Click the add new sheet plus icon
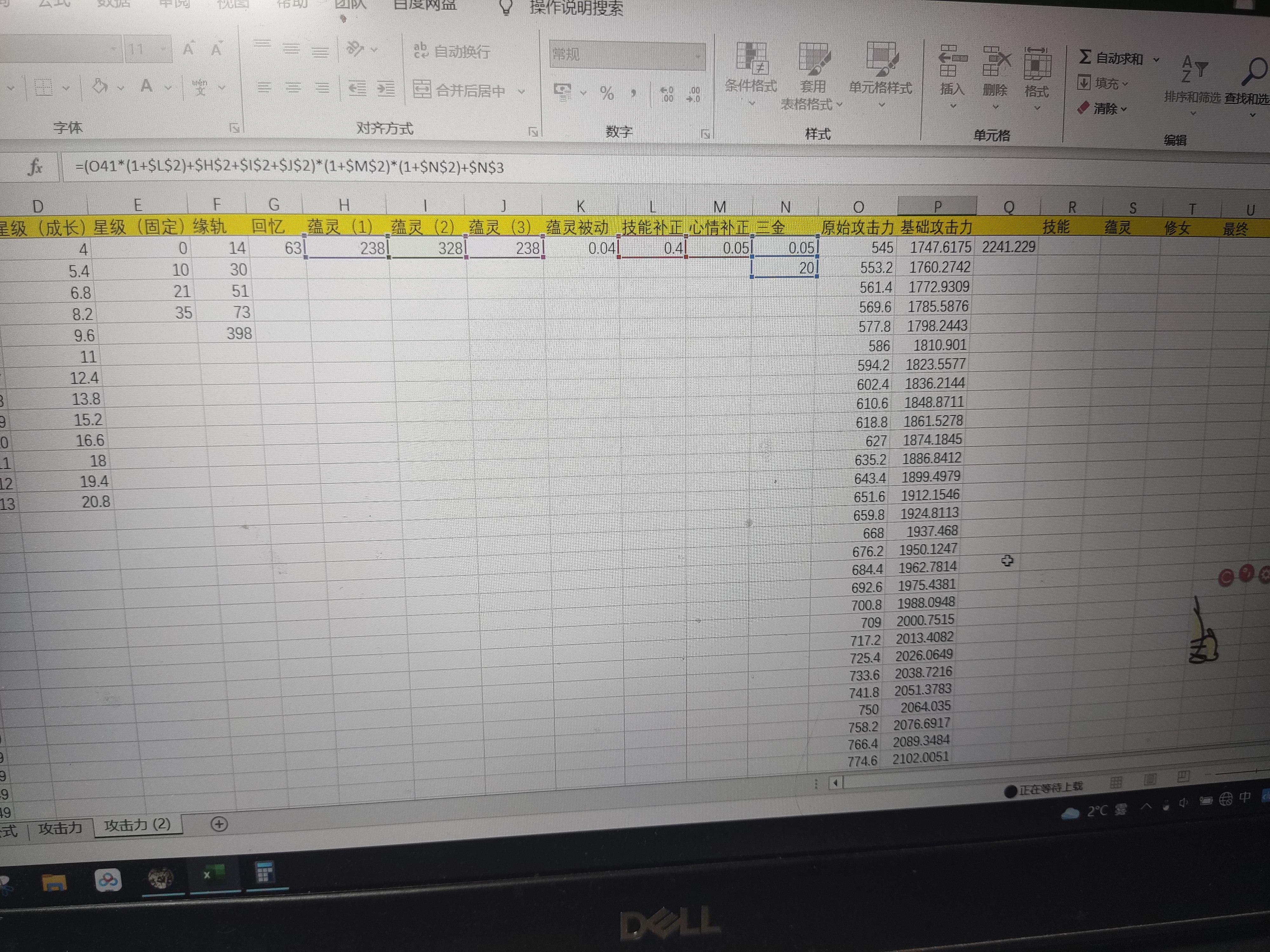The image size is (1270, 952). tap(219, 824)
